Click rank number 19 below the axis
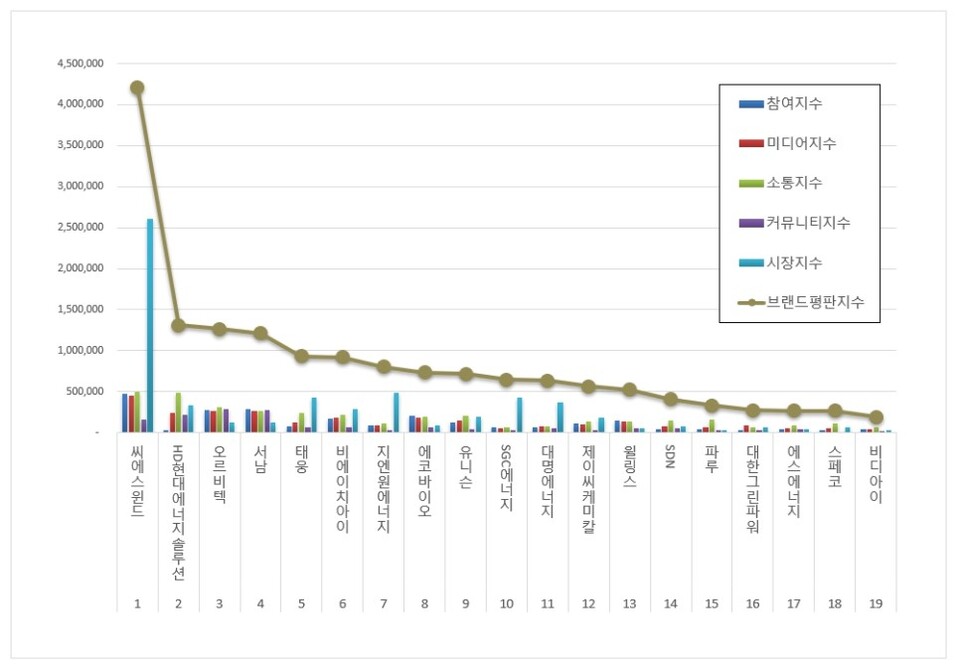The image size is (960, 672). point(876,604)
